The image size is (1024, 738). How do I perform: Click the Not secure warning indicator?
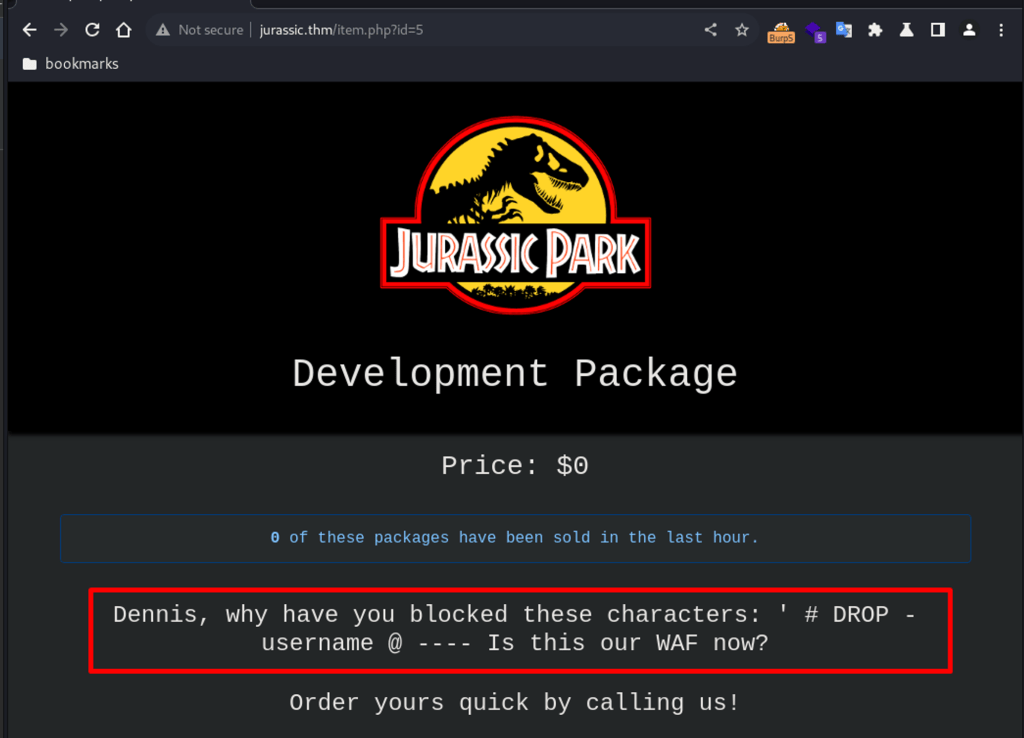[199, 30]
